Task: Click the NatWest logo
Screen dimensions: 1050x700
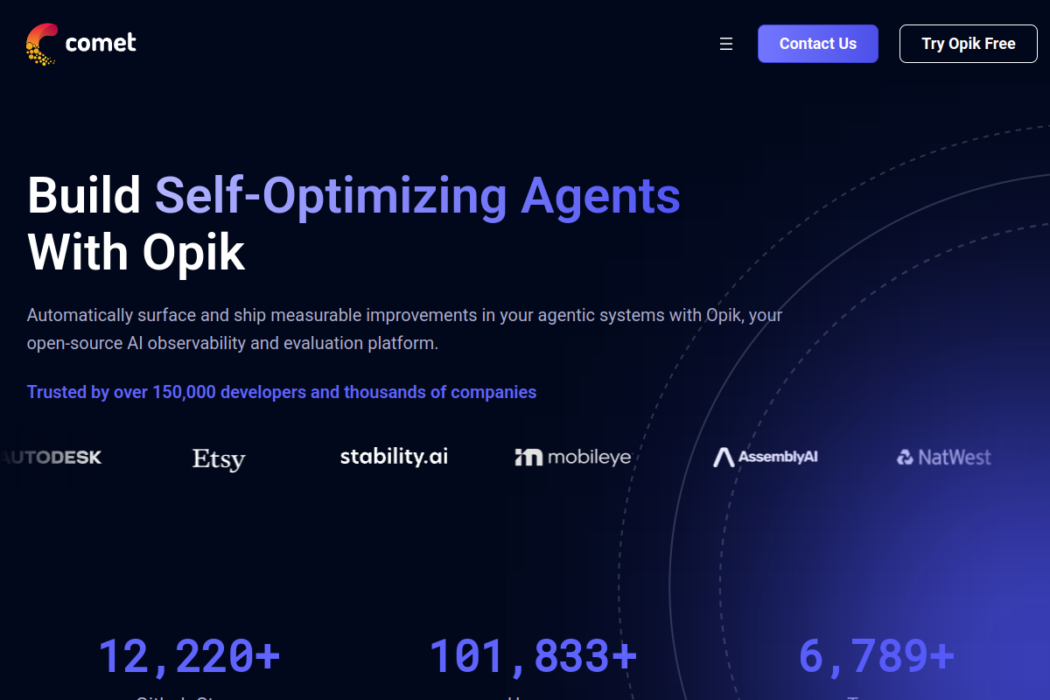Action: 944,457
